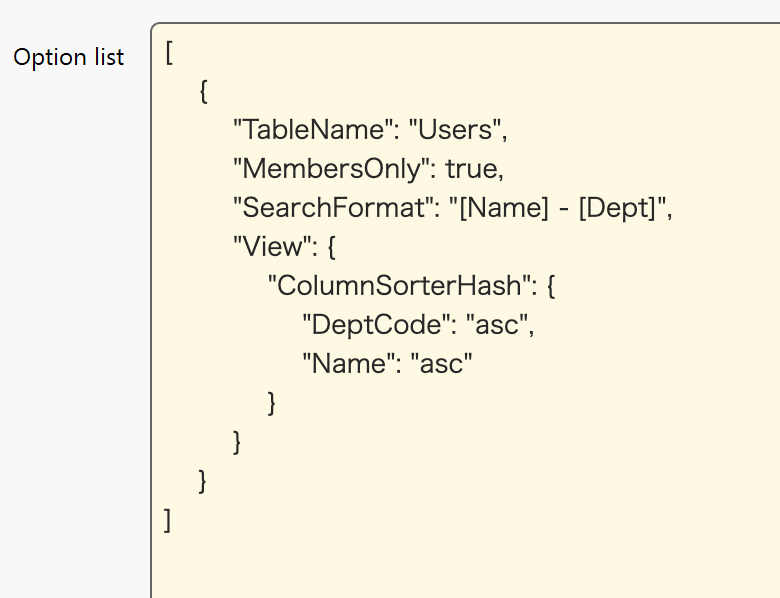Click the closing square bracket line
Screen dimensions: 780x598
168,520
